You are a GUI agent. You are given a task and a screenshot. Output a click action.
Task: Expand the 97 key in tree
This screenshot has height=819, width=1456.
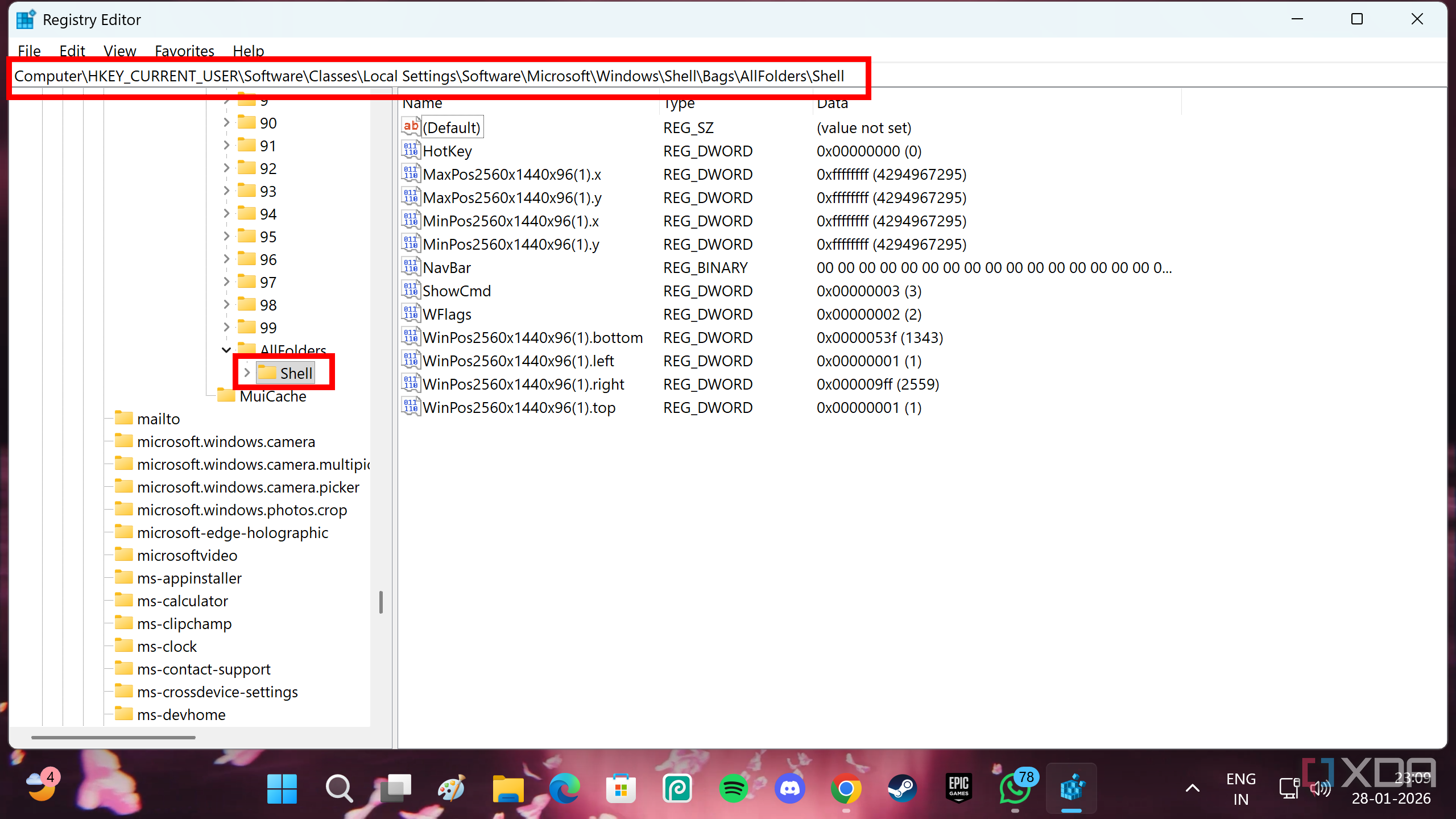coord(226,282)
